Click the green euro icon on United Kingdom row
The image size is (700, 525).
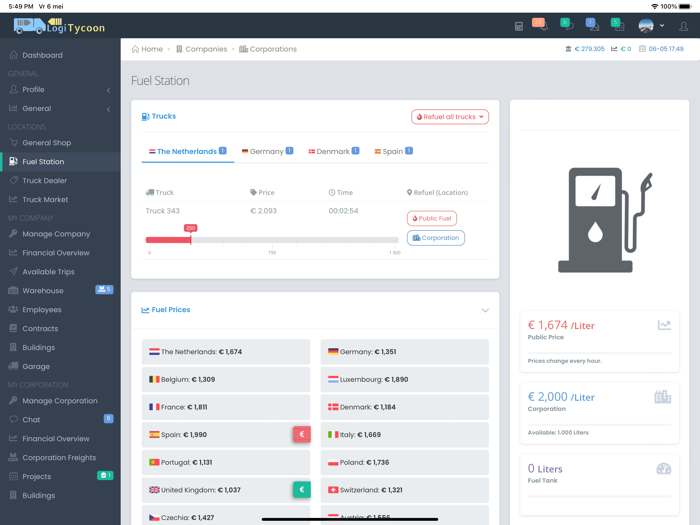pyautogui.click(x=302, y=489)
